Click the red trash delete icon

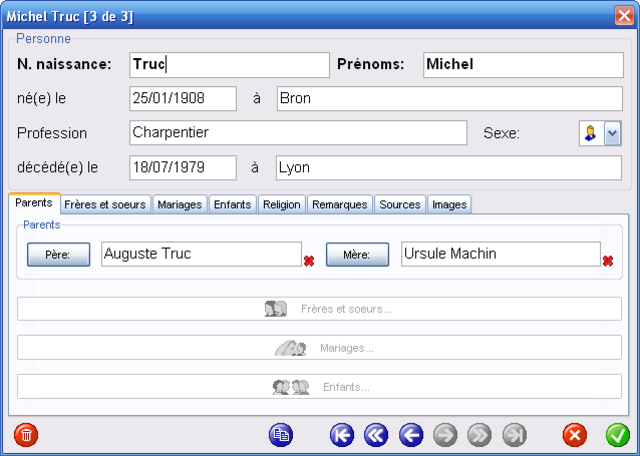tap(26, 435)
